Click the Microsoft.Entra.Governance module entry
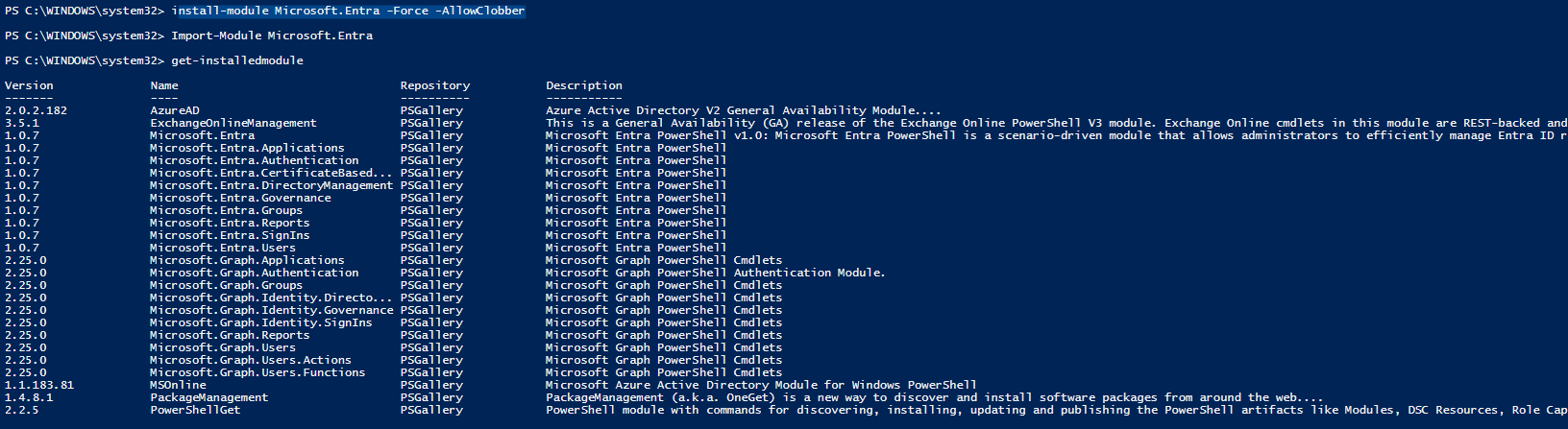The image size is (1568, 429). 240,198
